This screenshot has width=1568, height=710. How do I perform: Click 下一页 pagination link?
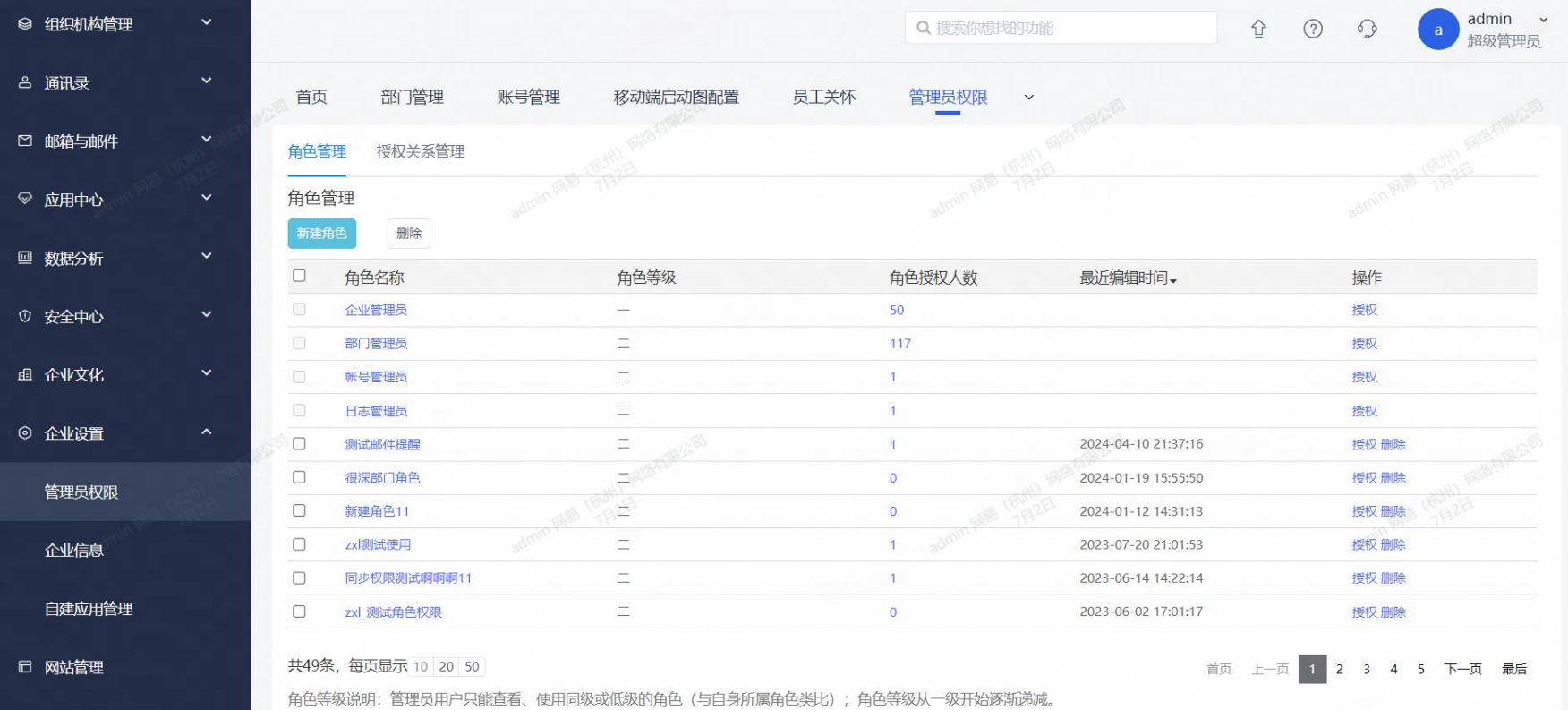pos(1463,669)
